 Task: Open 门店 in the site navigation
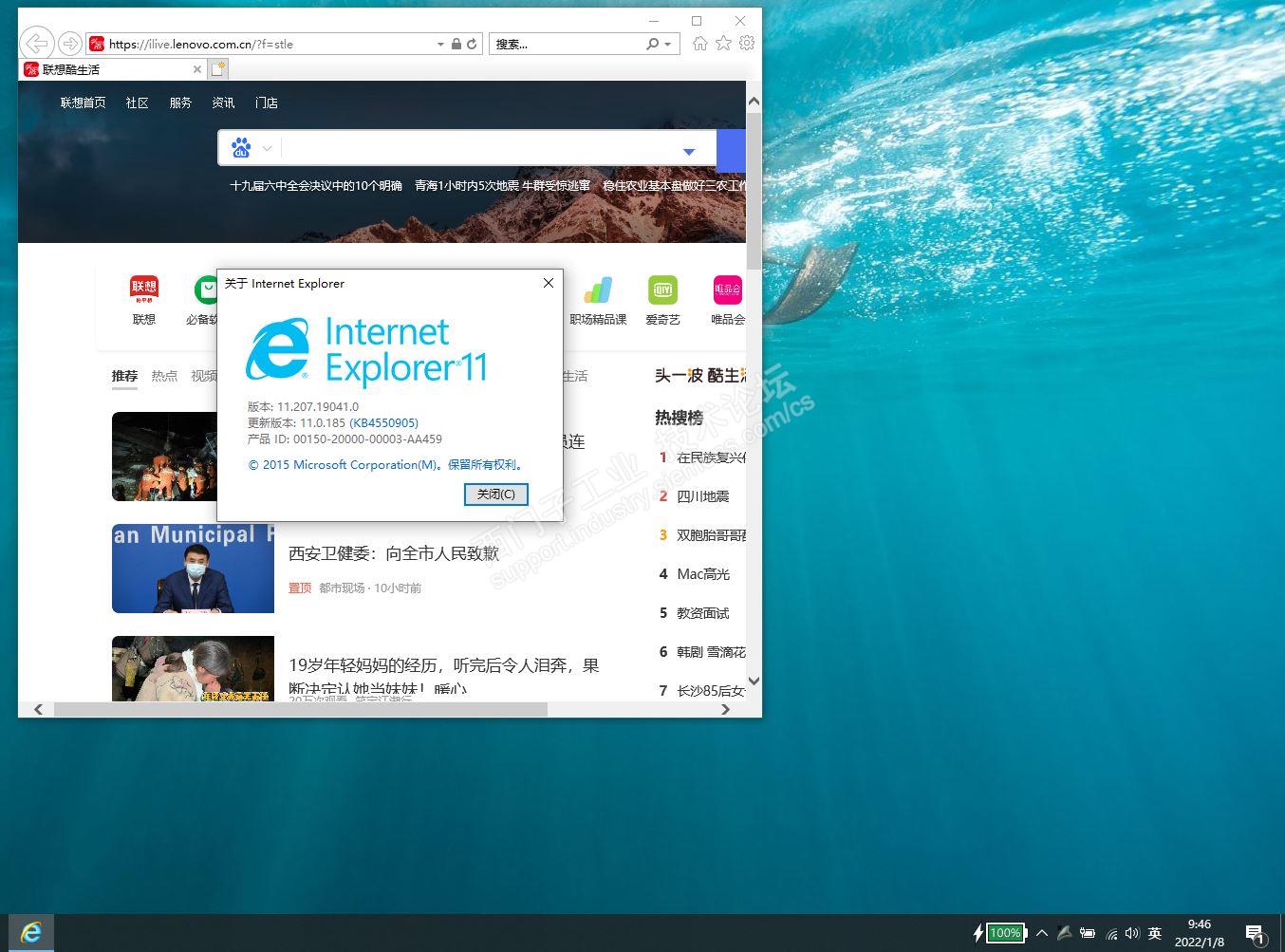(x=267, y=103)
